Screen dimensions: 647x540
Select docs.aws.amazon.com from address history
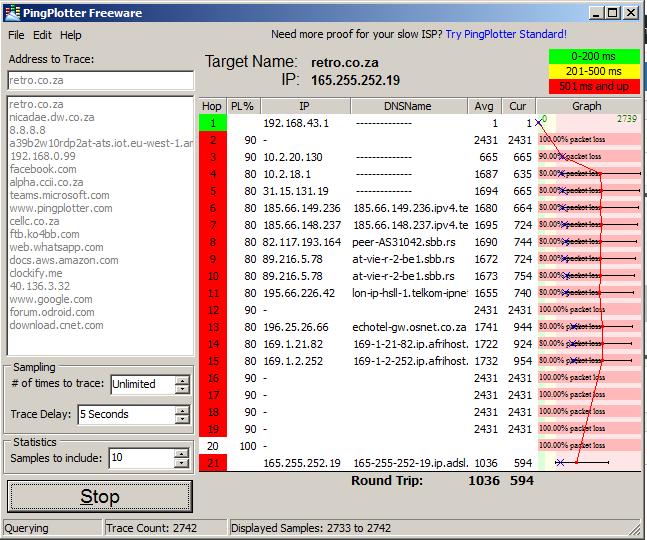point(64,260)
